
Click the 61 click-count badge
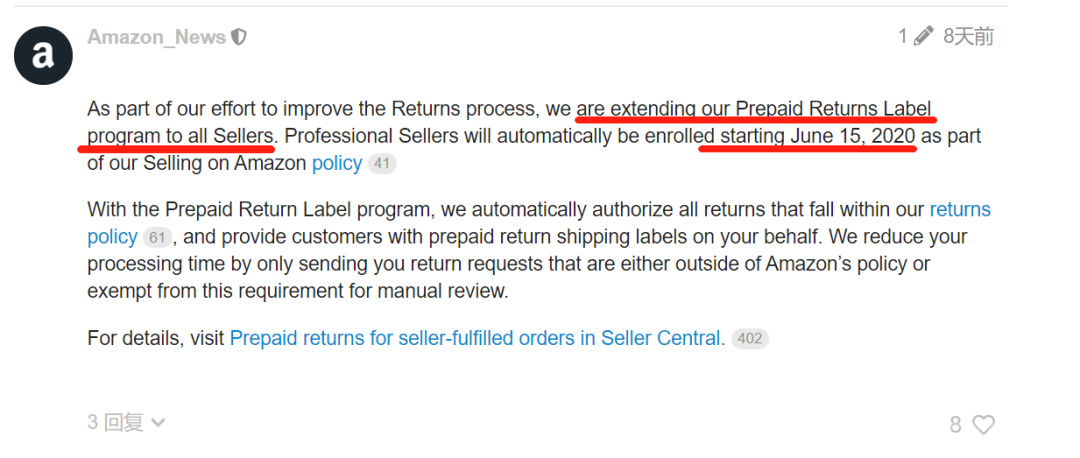point(158,238)
